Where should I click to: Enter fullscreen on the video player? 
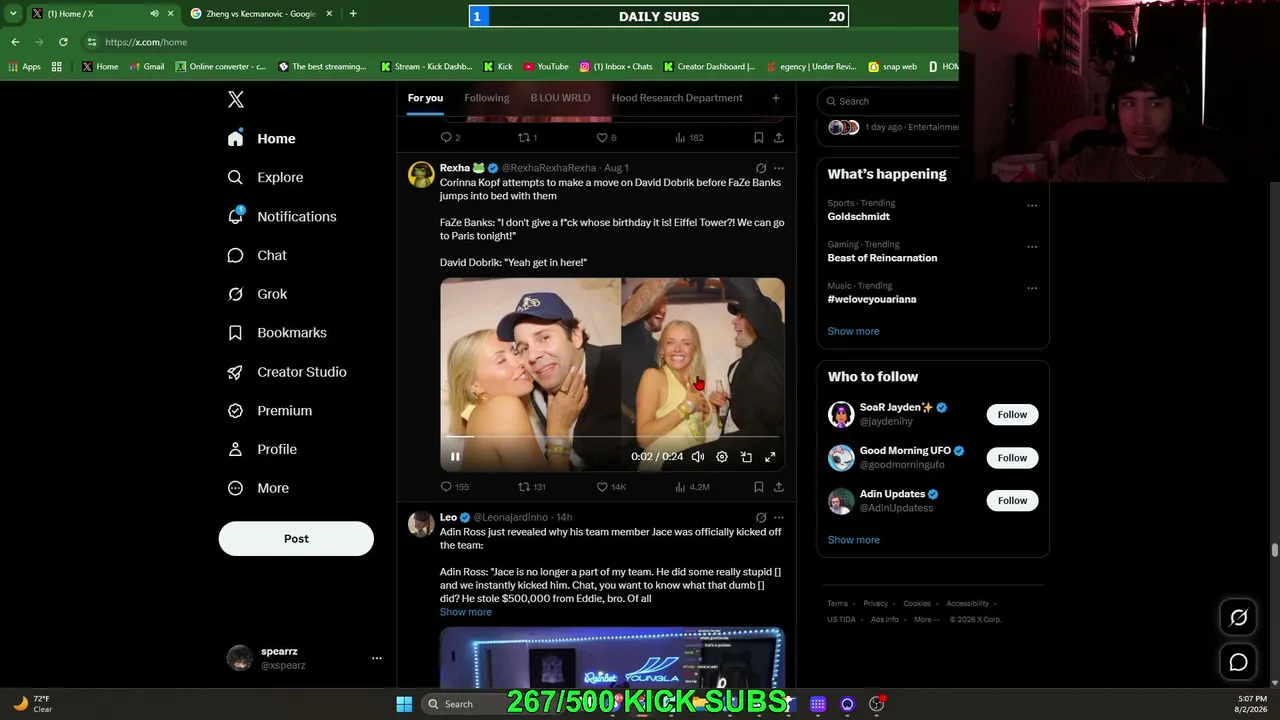coord(770,457)
